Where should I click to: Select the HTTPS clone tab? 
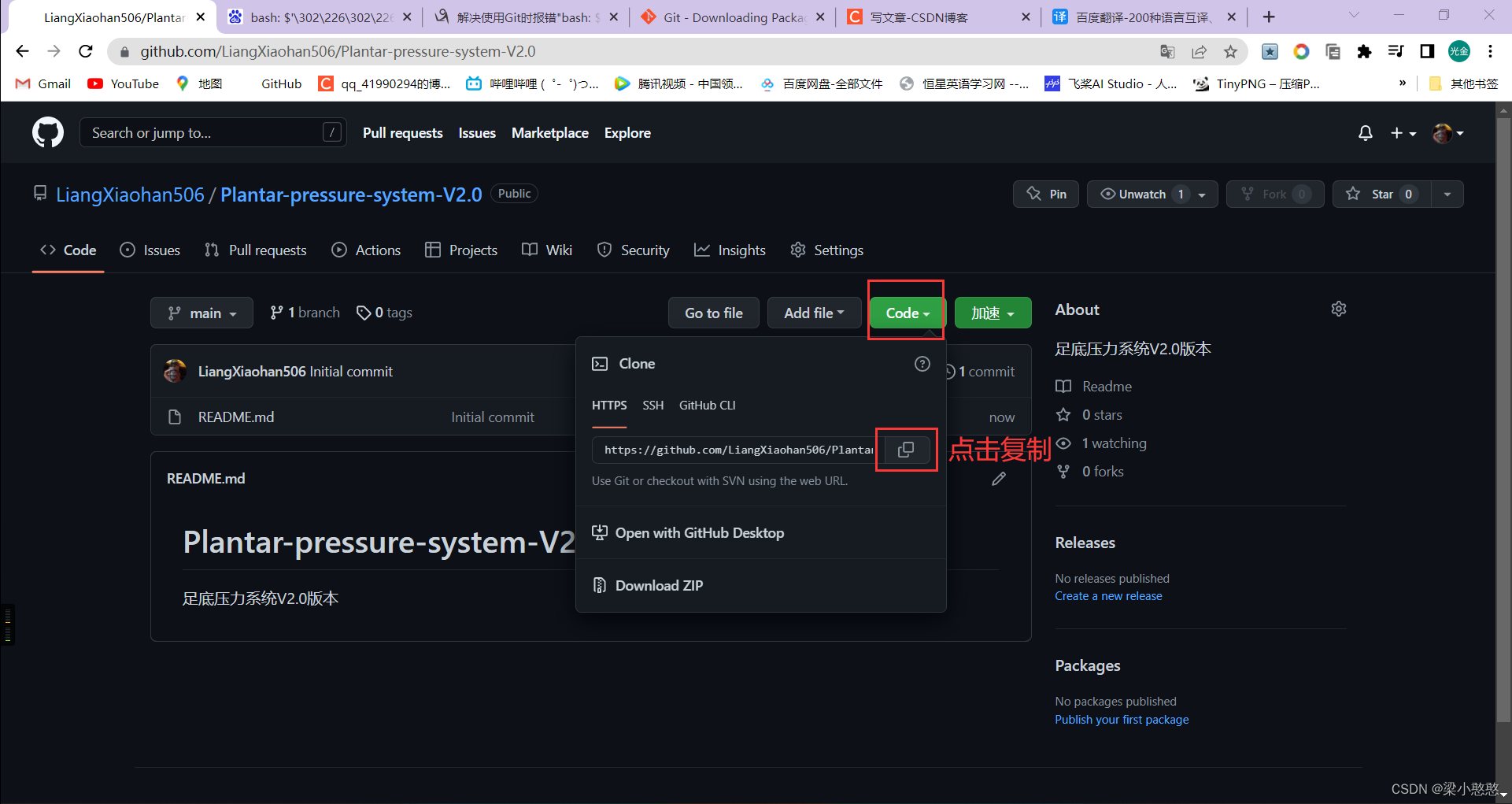(x=609, y=406)
